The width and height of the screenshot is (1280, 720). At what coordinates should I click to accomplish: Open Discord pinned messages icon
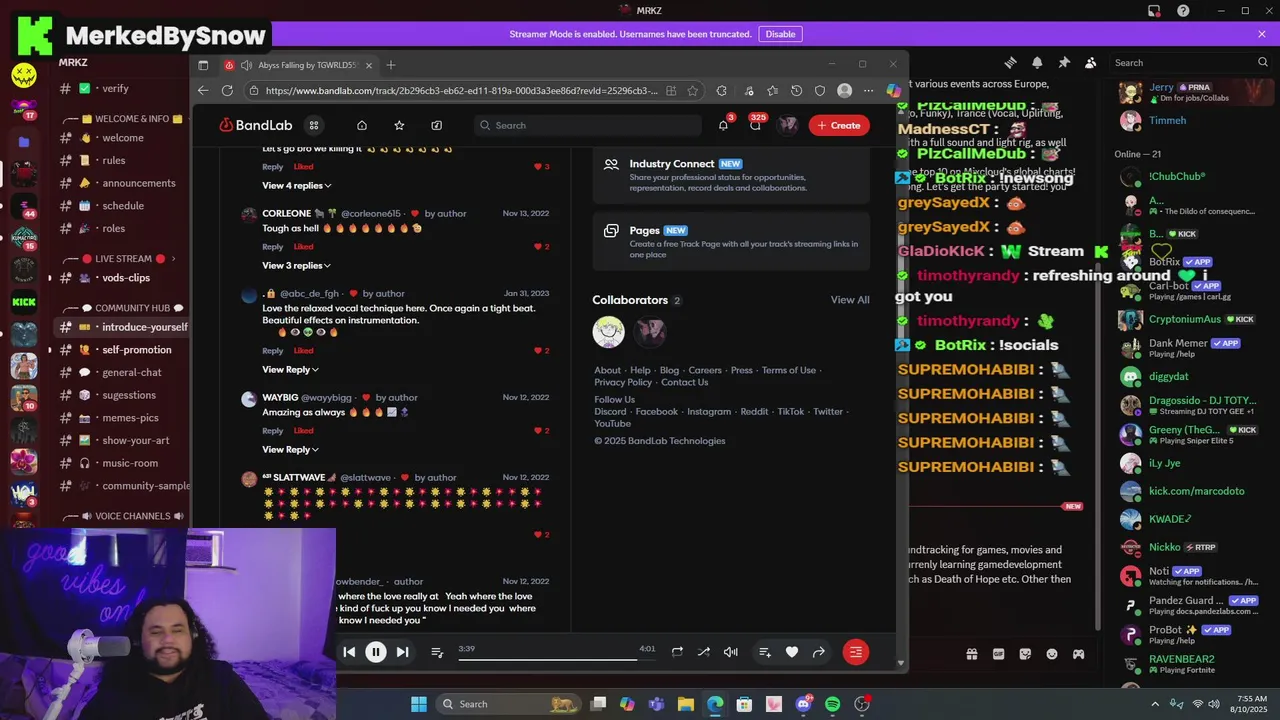point(1064,62)
